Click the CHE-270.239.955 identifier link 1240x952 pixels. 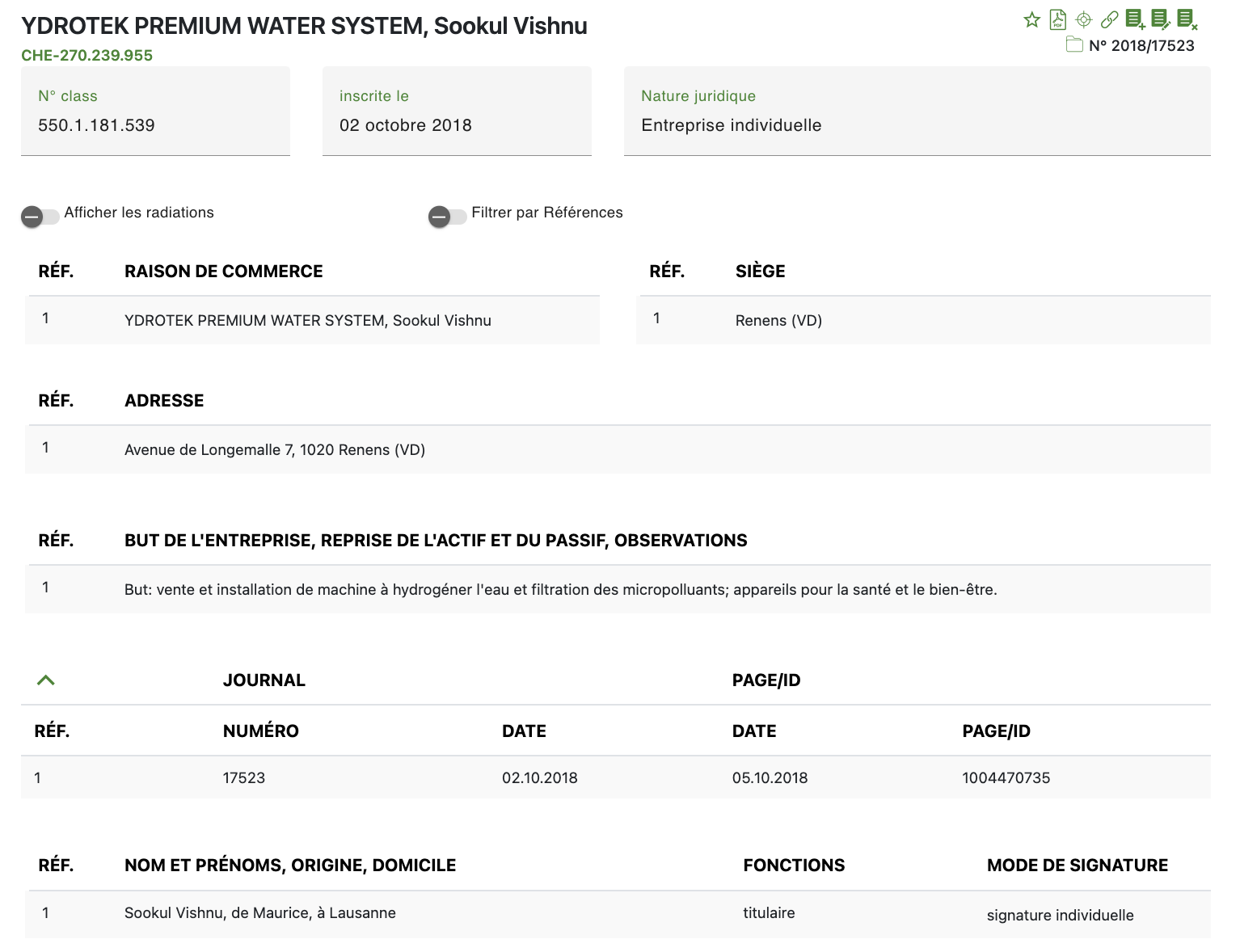(87, 55)
